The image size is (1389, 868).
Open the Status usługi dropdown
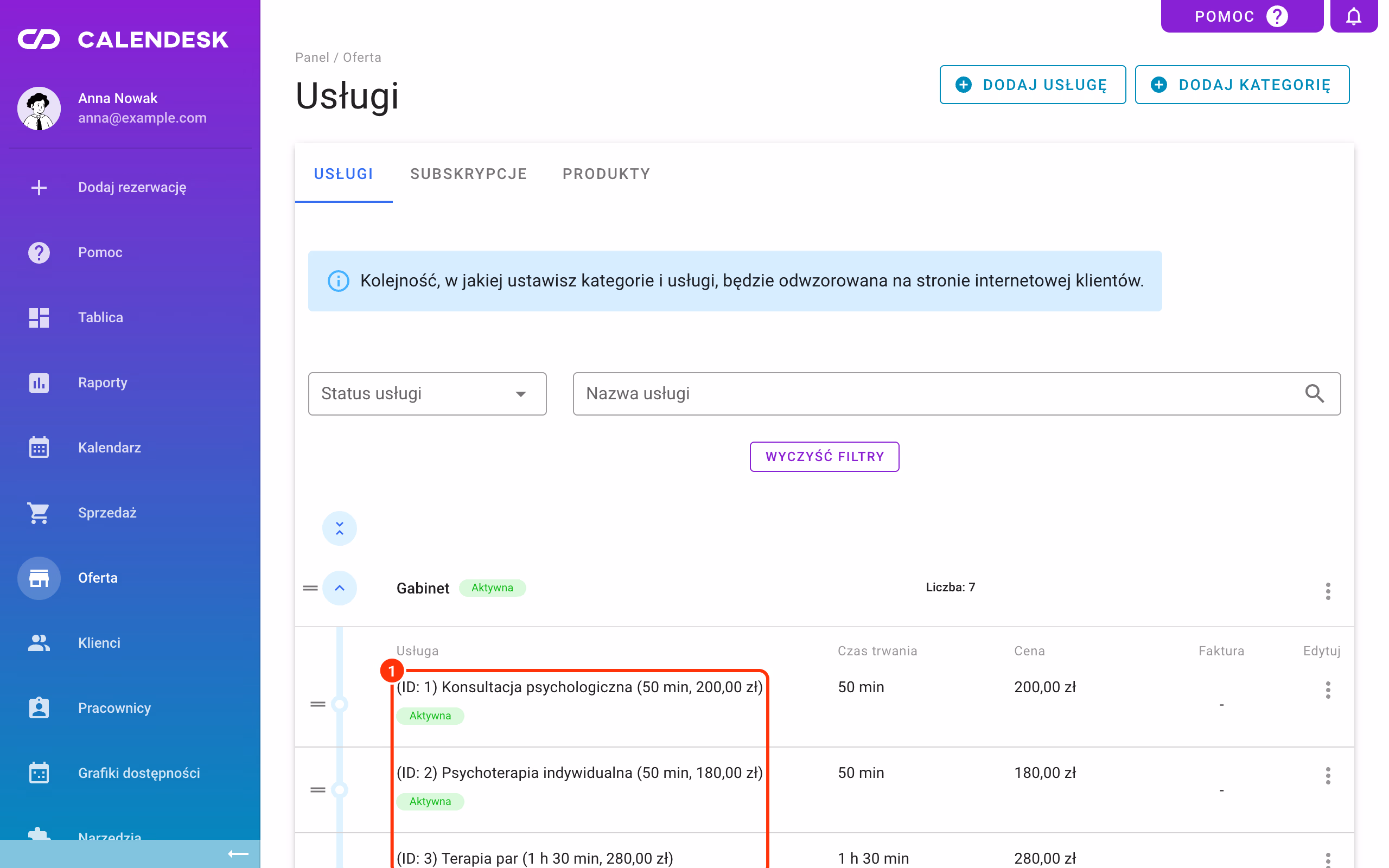click(x=427, y=394)
